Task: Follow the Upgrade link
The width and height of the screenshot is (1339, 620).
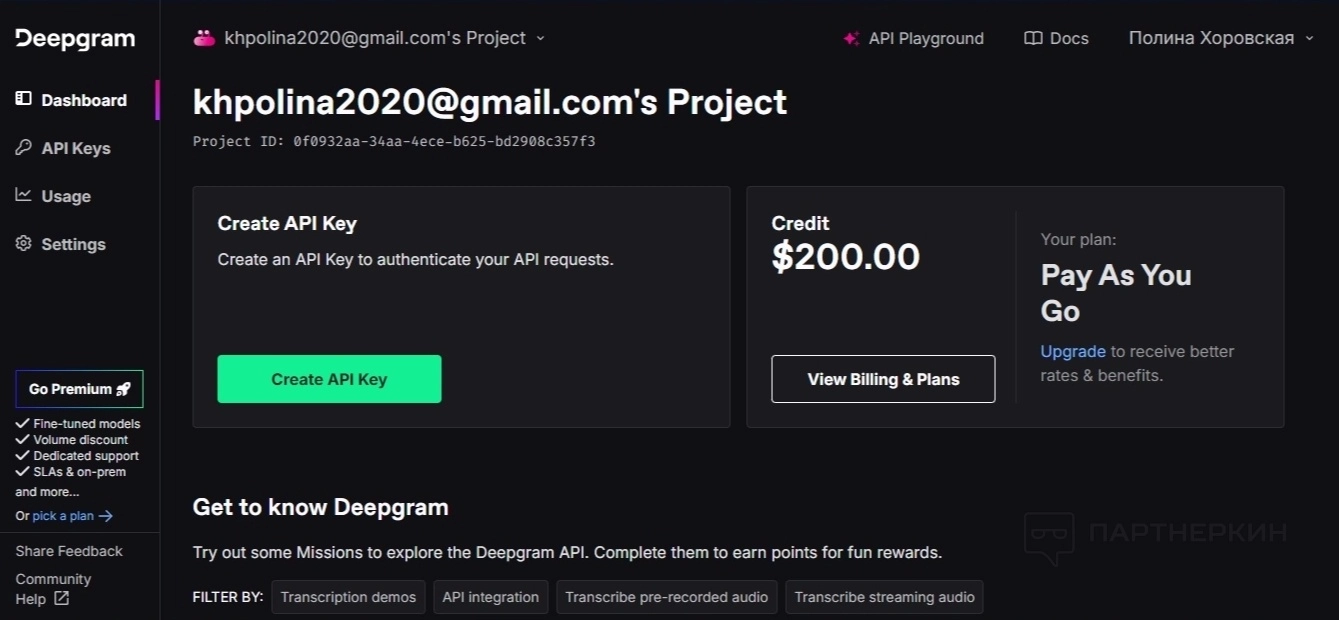Action: point(1073,351)
